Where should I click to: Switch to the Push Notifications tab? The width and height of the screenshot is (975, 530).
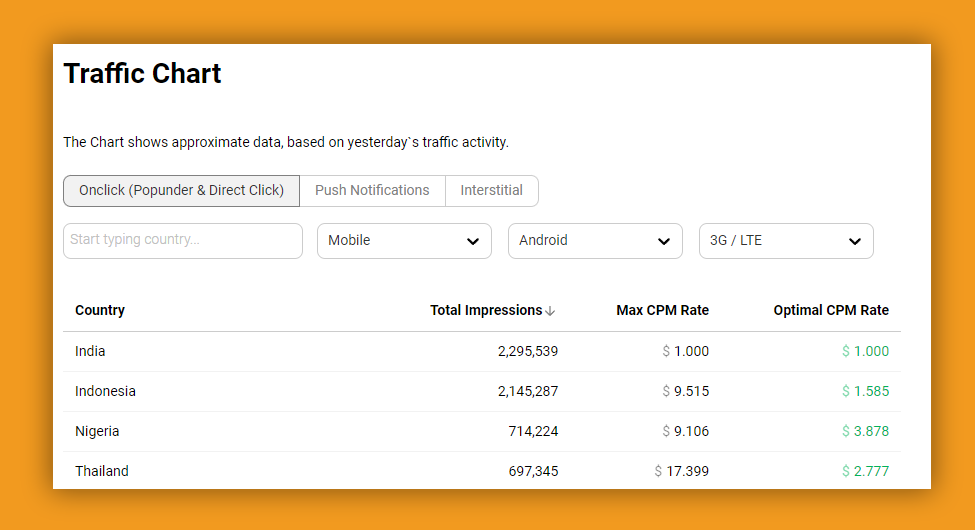[372, 190]
